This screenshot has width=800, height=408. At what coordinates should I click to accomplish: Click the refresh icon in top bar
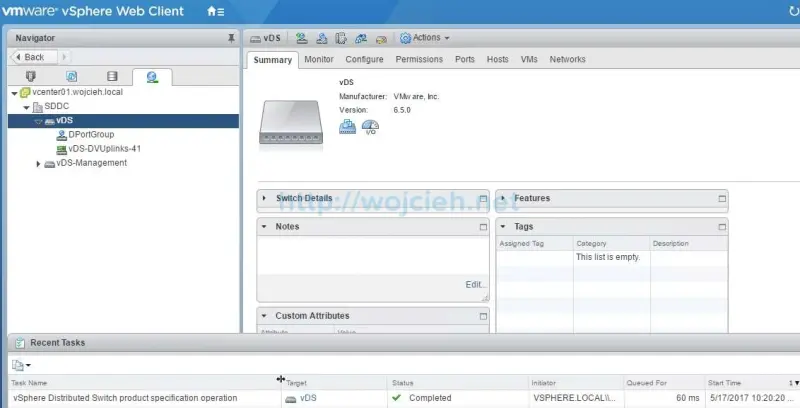click(x=792, y=11)
